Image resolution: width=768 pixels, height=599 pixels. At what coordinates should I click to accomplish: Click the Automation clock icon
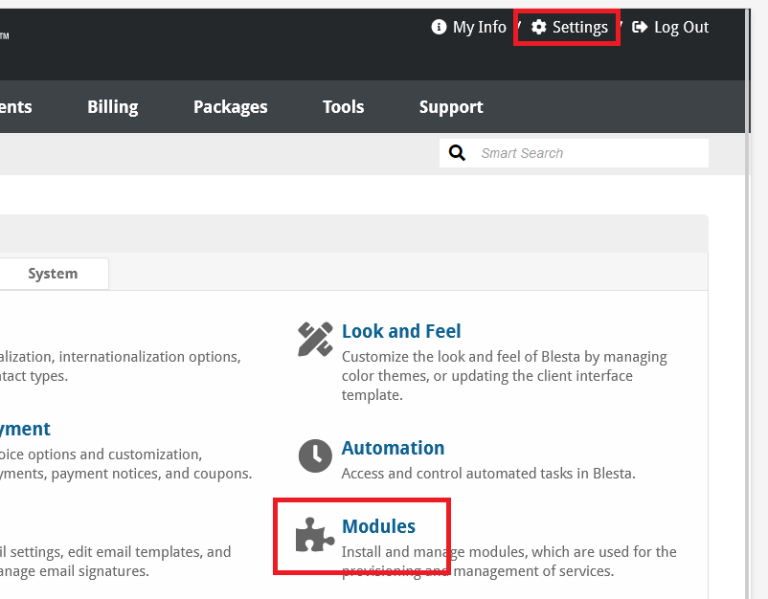point(315,455)
